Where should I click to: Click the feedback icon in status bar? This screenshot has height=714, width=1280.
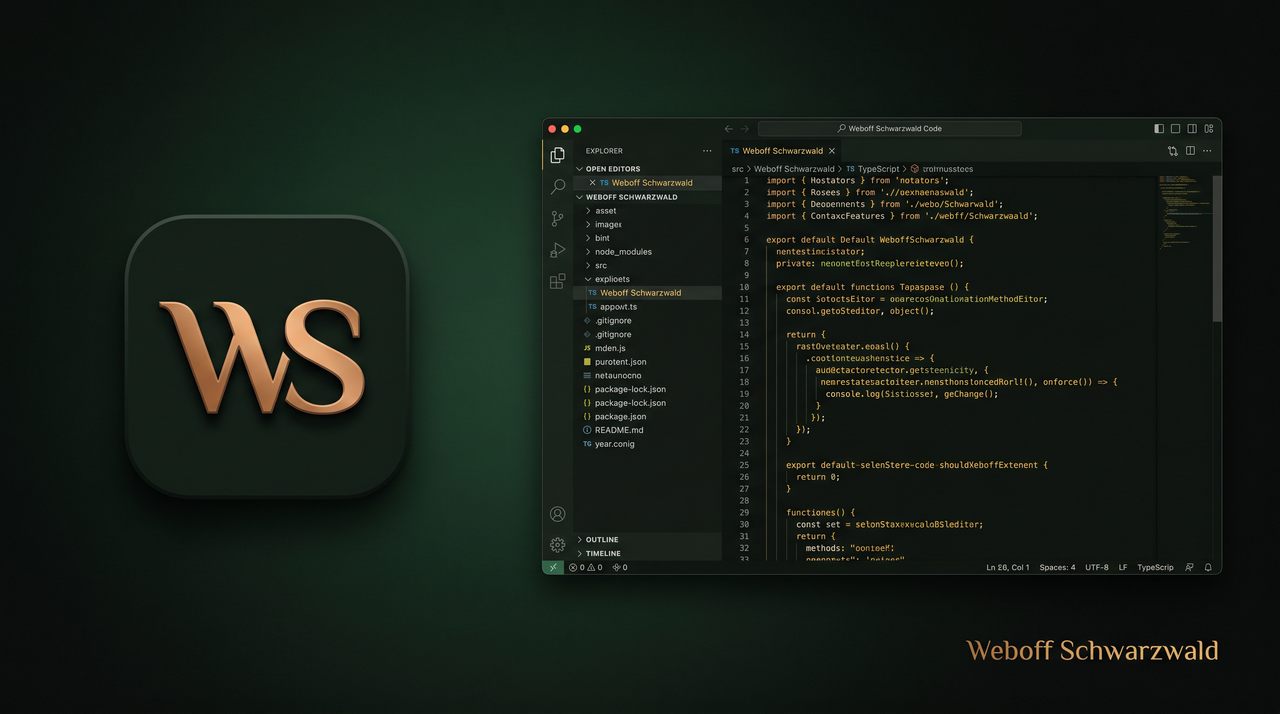point(1189,567)
